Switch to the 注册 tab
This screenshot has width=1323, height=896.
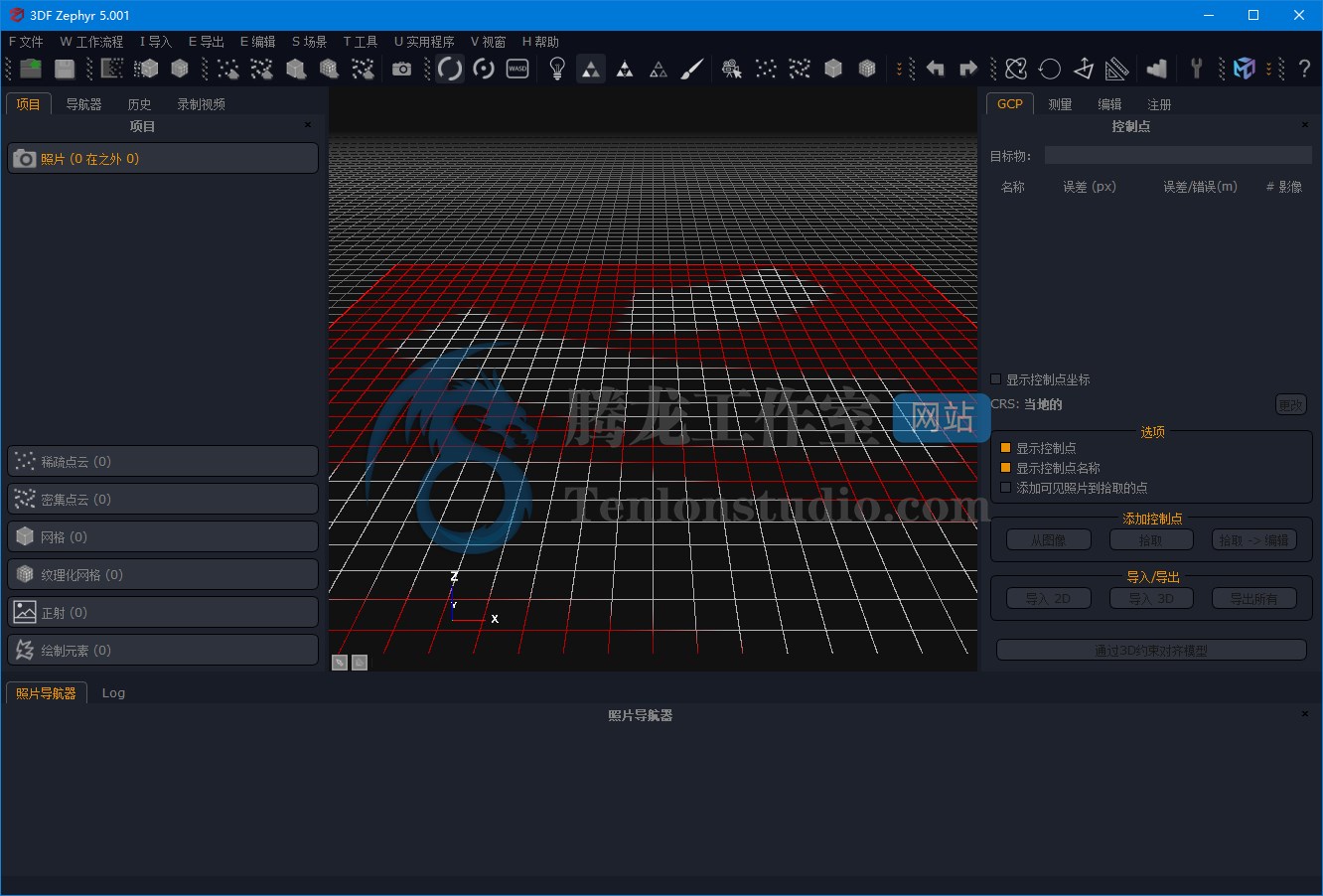(x=1159, y=104)
